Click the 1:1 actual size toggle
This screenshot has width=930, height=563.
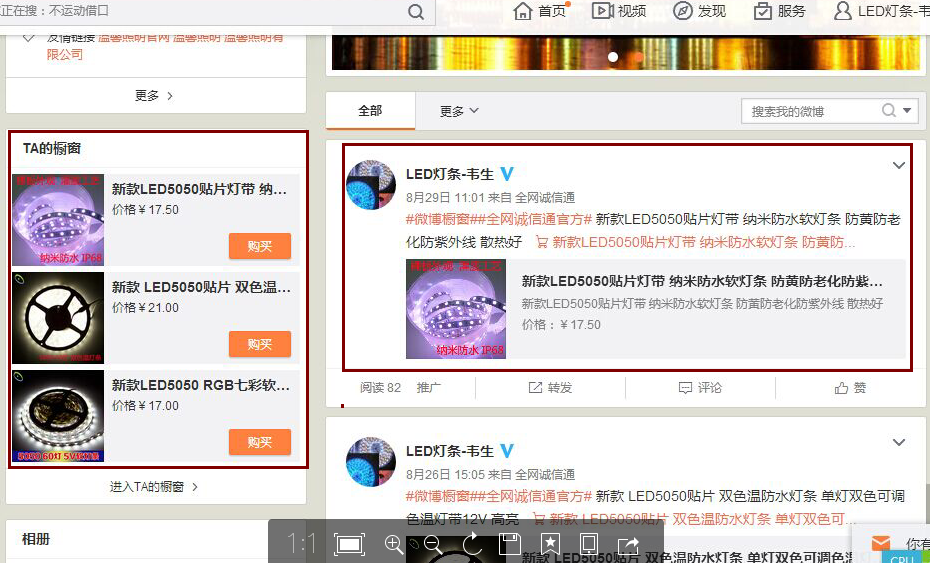pos(301,544)
